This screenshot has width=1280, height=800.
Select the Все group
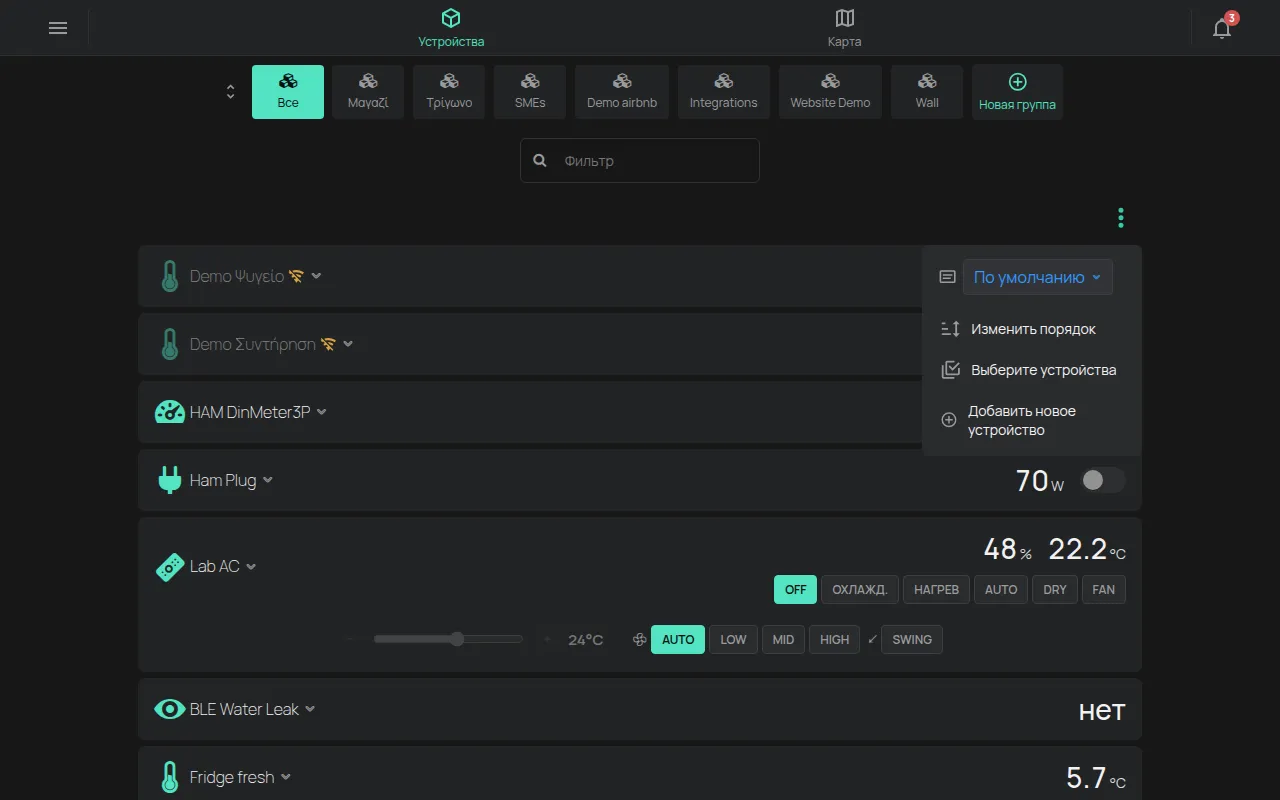(x=288, y=92)
